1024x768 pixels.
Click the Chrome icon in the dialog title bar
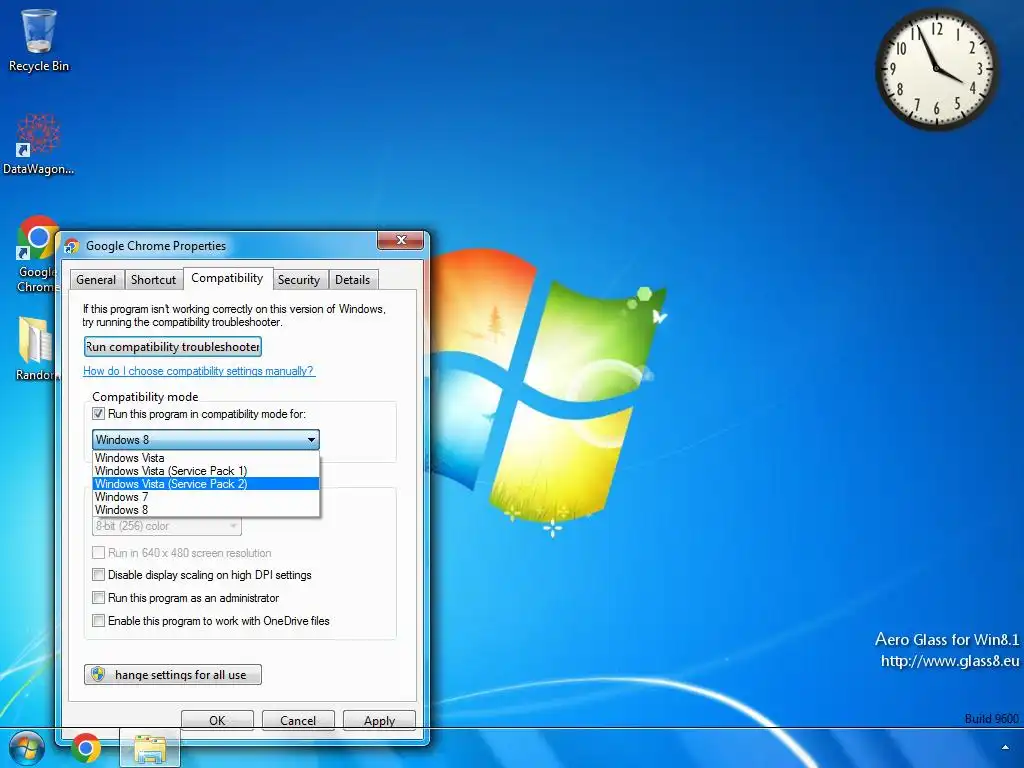(x=72, y=246)
